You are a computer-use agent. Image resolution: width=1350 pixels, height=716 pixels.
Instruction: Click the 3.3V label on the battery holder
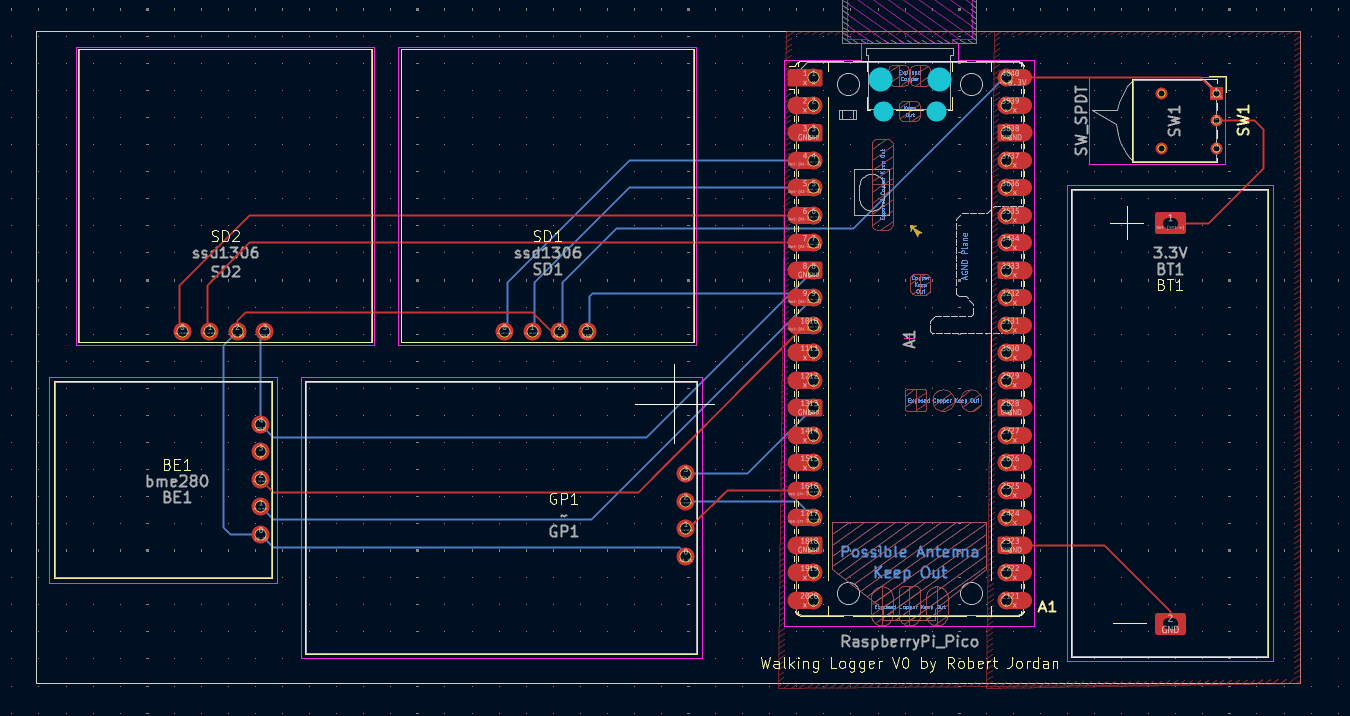[x=1170, y=252]
